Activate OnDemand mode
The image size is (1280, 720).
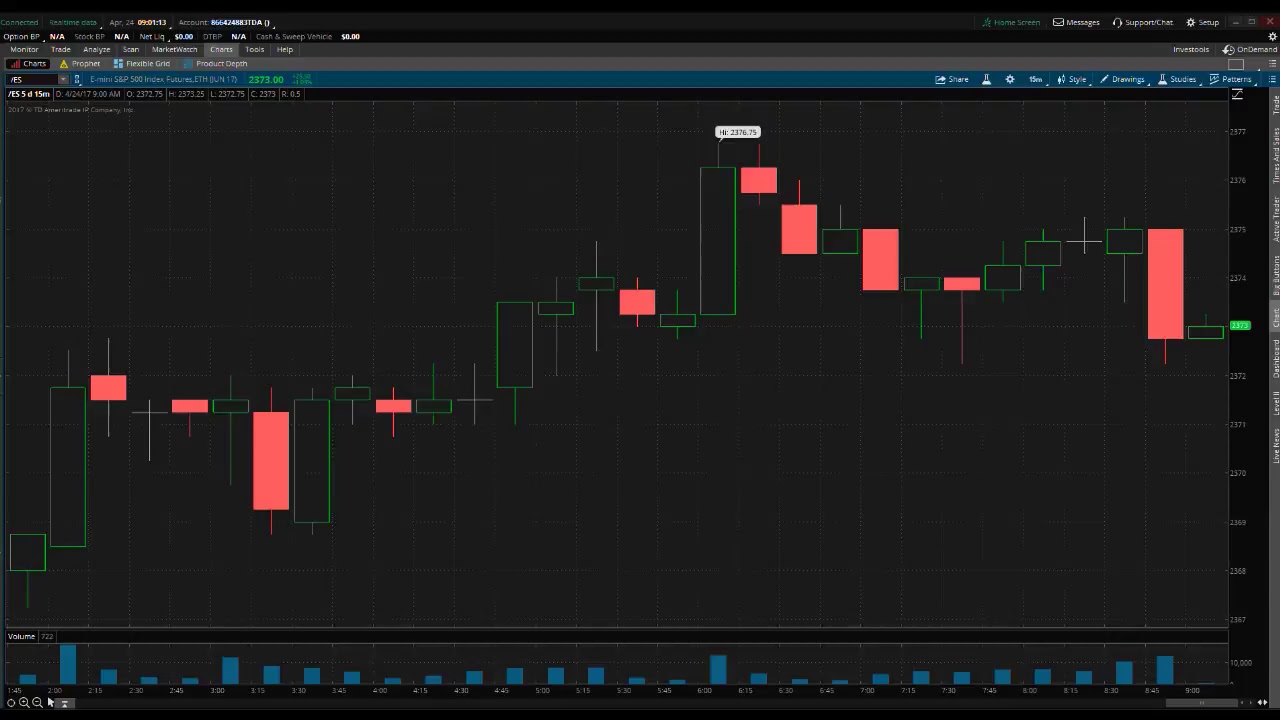pos(1251,49)
